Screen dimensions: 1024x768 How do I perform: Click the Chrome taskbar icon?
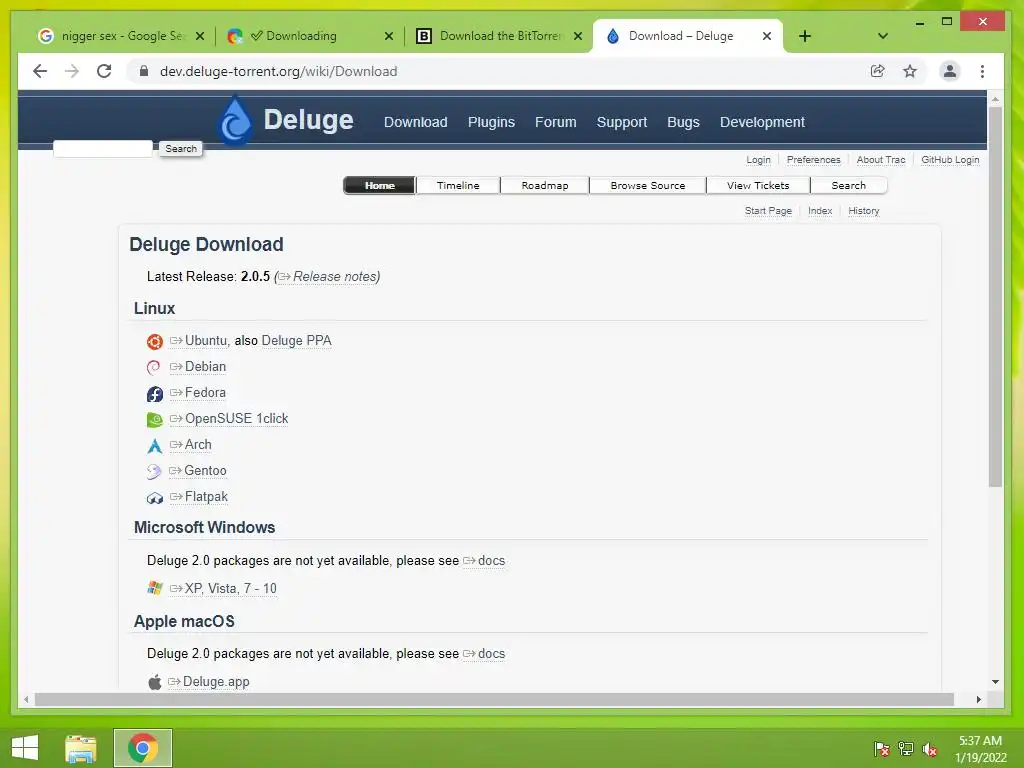coord(143,748)
